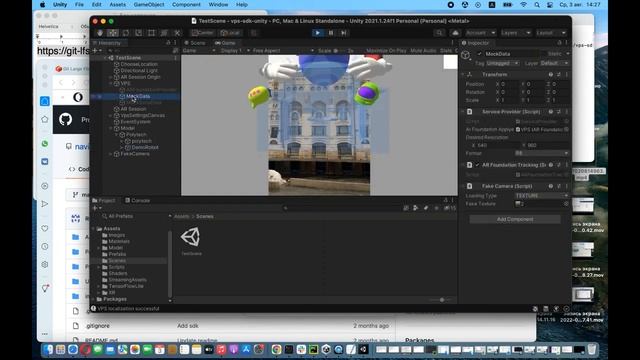This screenshot has height=360, width=640.
Task: Open the Prefabs folder in Project
Action: 117,254
